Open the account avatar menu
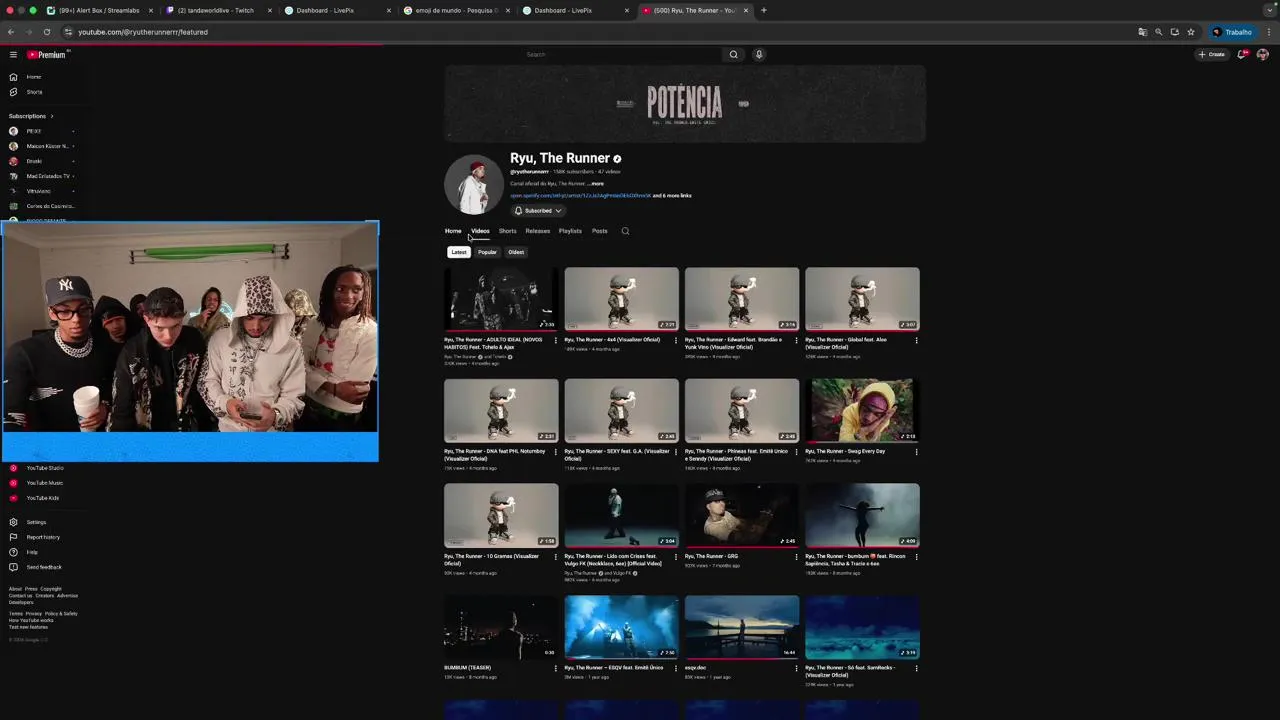Screen dimensions: 1280x720 coord(1263,54)
